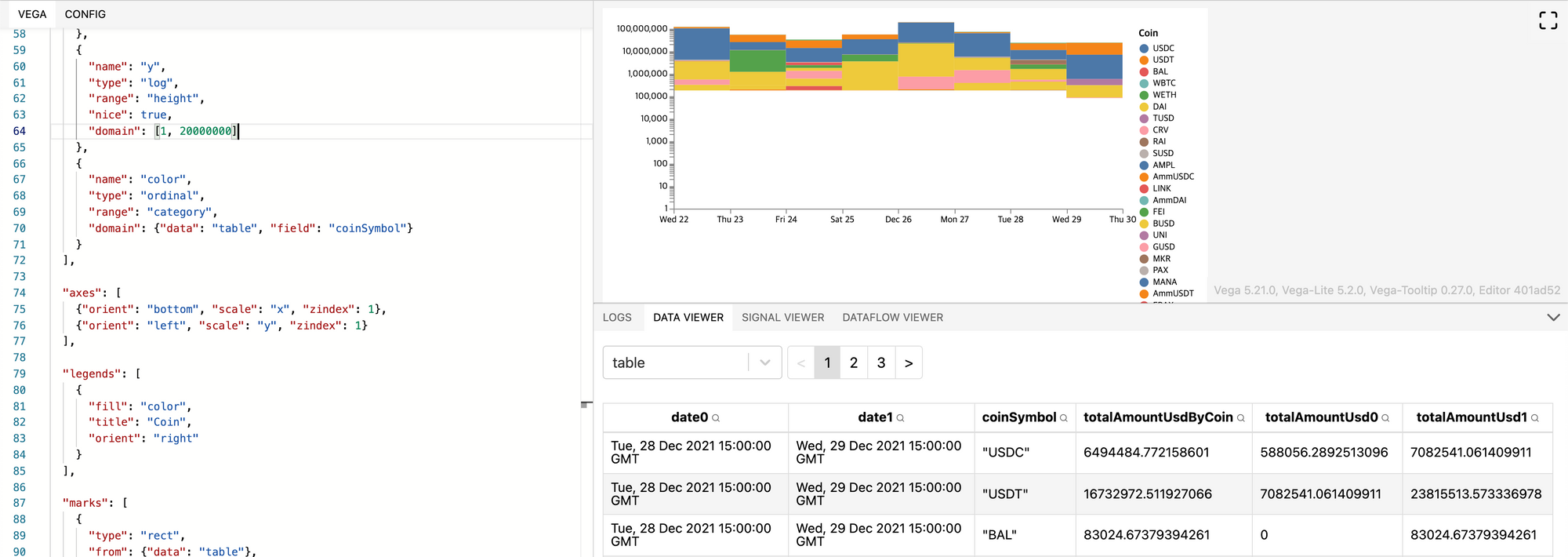Open the SIGNAL VIEWER tab

[782, 318]
